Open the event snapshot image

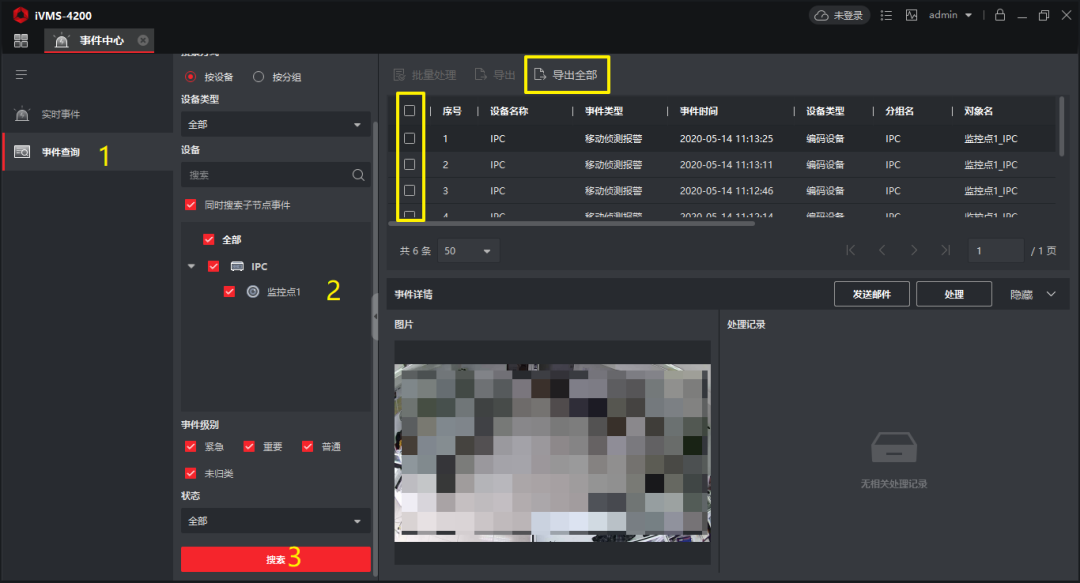click(552, 453)
